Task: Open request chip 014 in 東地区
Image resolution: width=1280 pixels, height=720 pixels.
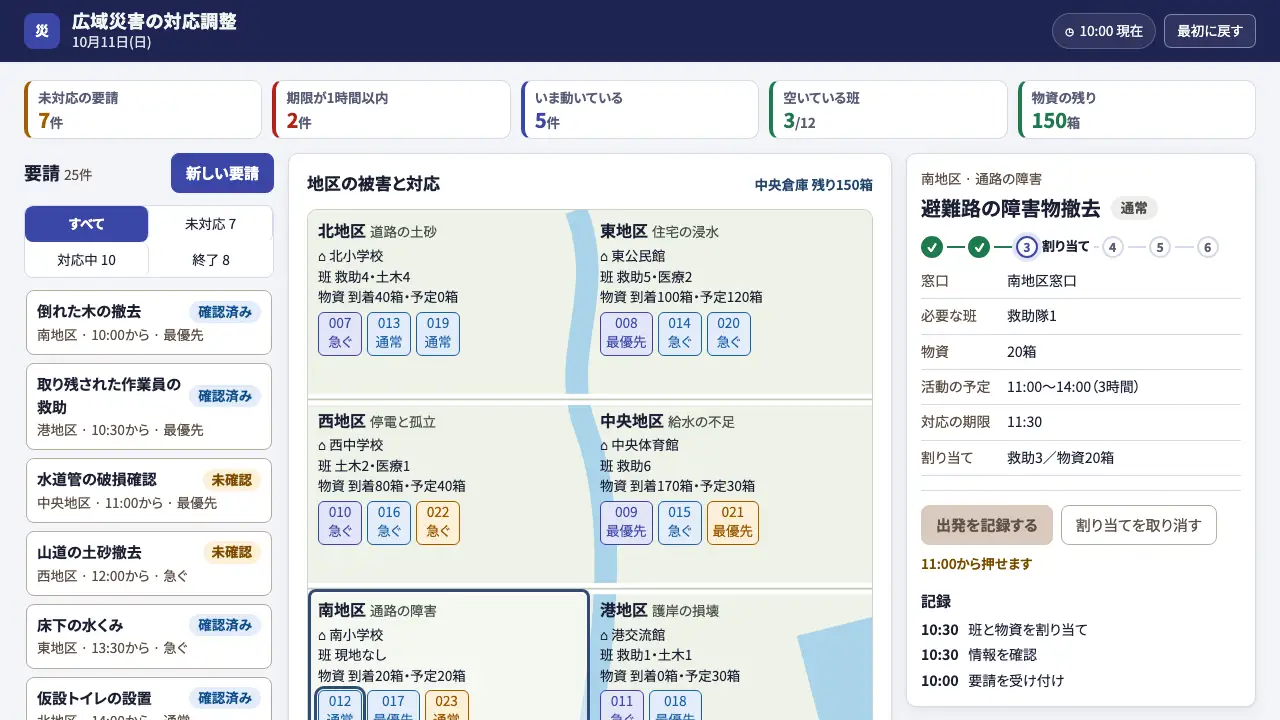Action: click(x=680, y=334)
